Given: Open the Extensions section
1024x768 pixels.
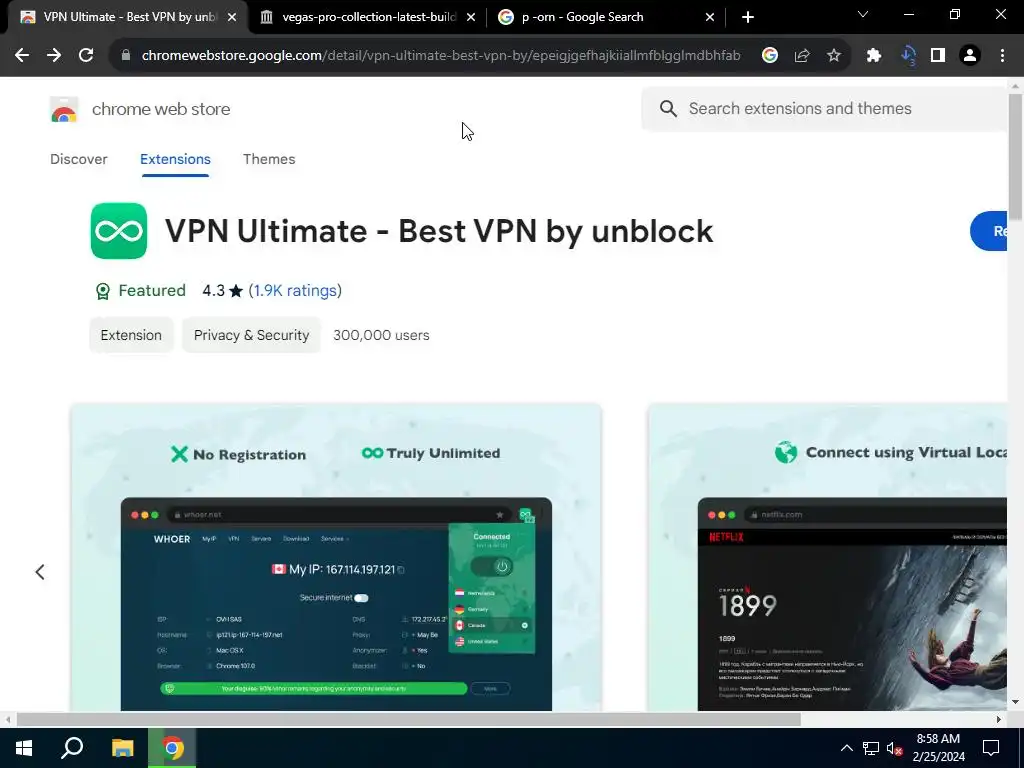Looking at the screenshot, I should 175,159.
